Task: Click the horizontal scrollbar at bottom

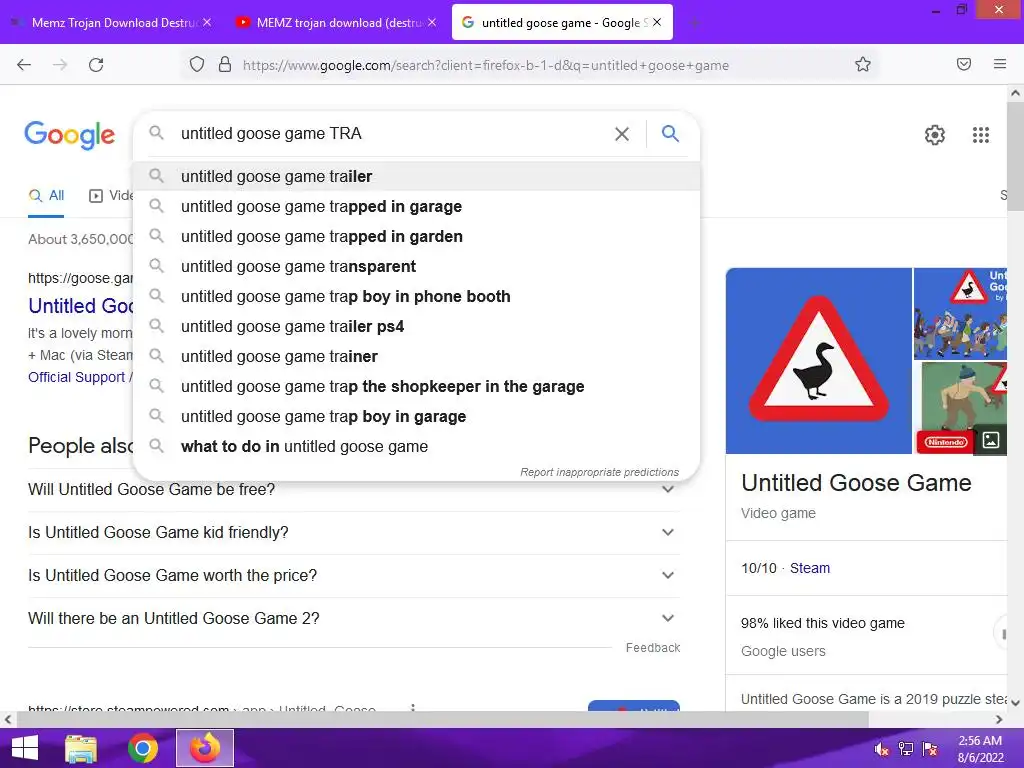Action: click(442, 719)
